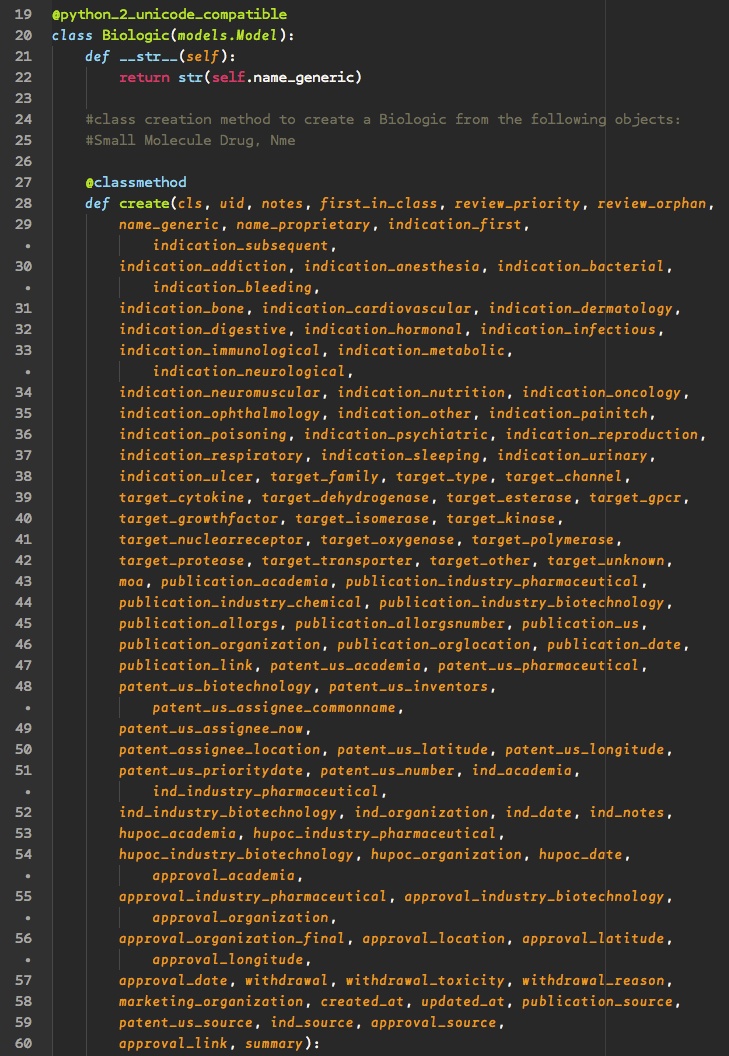Click the @python_2_unicode_compatible decorator
The width and height of the screenshot is (729, 1056).
[x=169, y=14]
